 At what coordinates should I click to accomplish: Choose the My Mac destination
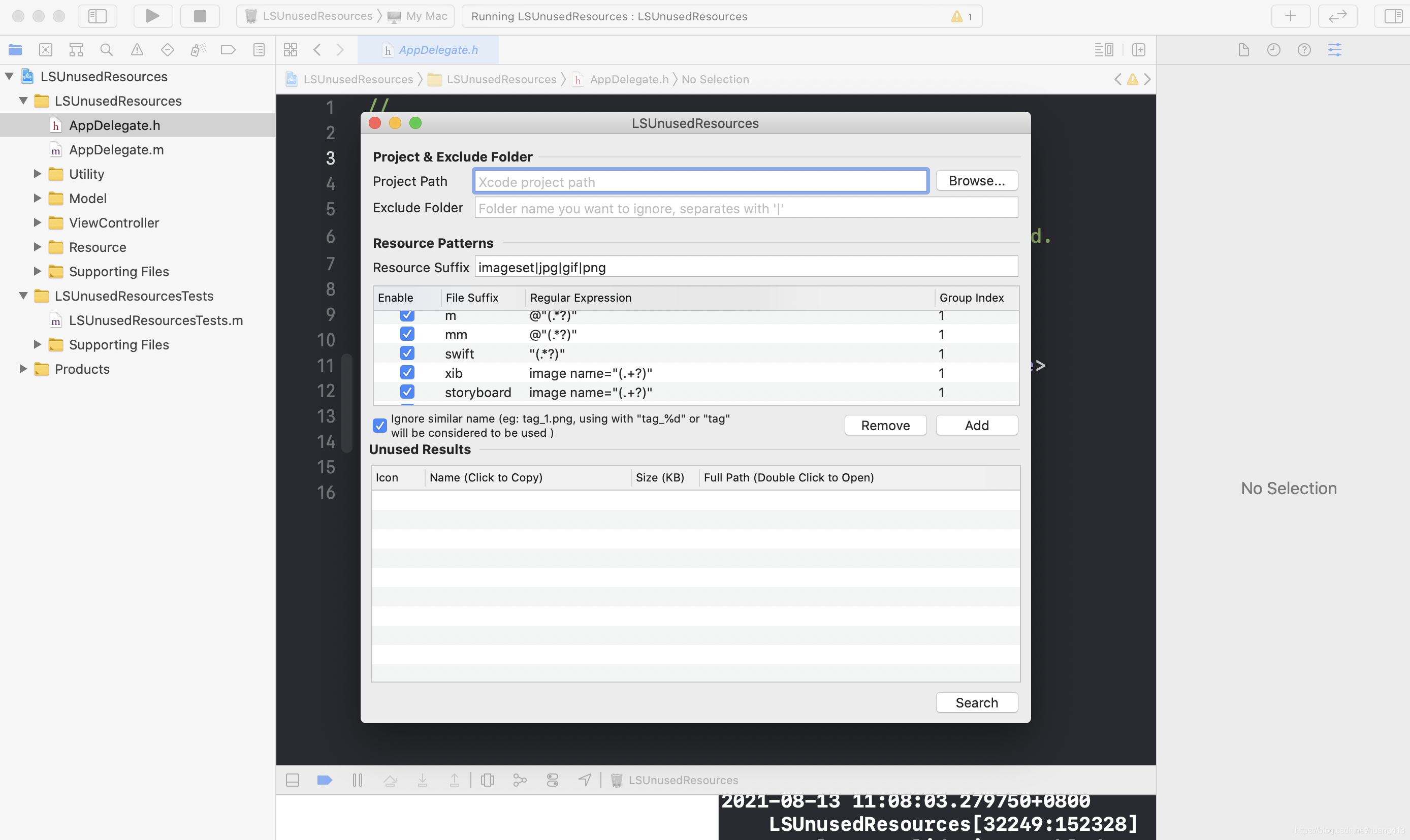tap(418, 16)
